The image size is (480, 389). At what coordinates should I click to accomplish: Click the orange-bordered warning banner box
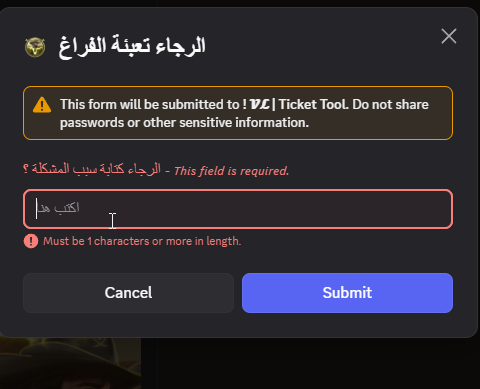click(x=238, y=113)
